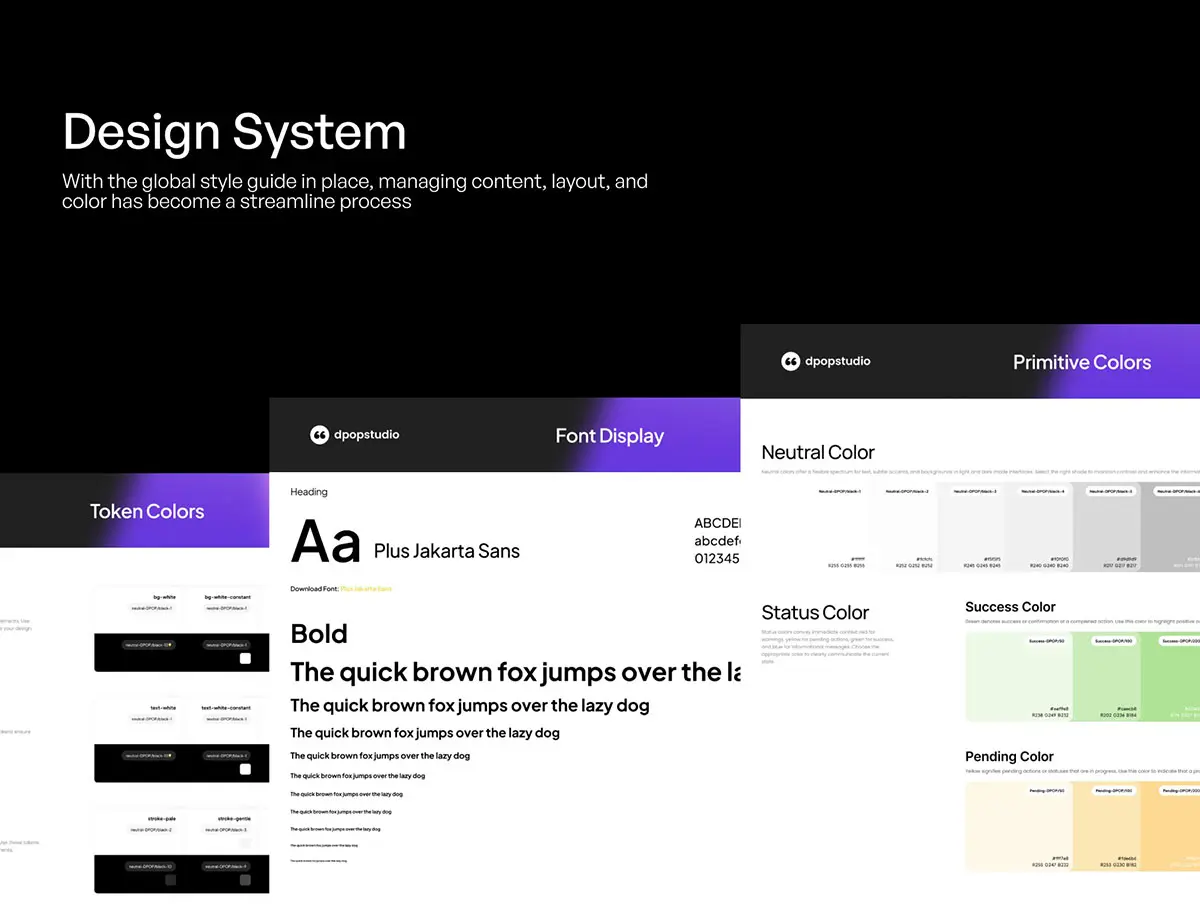Screen dimensions: 1200x907
Task: Pick the Pending-DPOP/50 pale yellow swatch
Action: coord(1019,826)
